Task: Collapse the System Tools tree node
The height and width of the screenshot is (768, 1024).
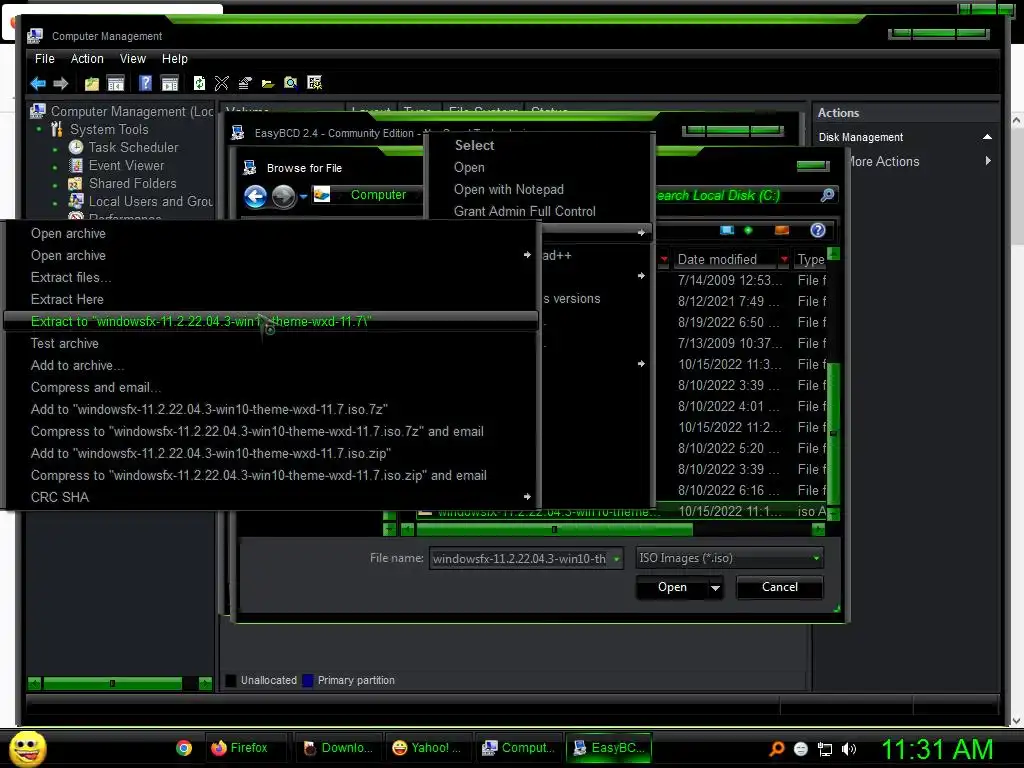Action: (39, 129)
